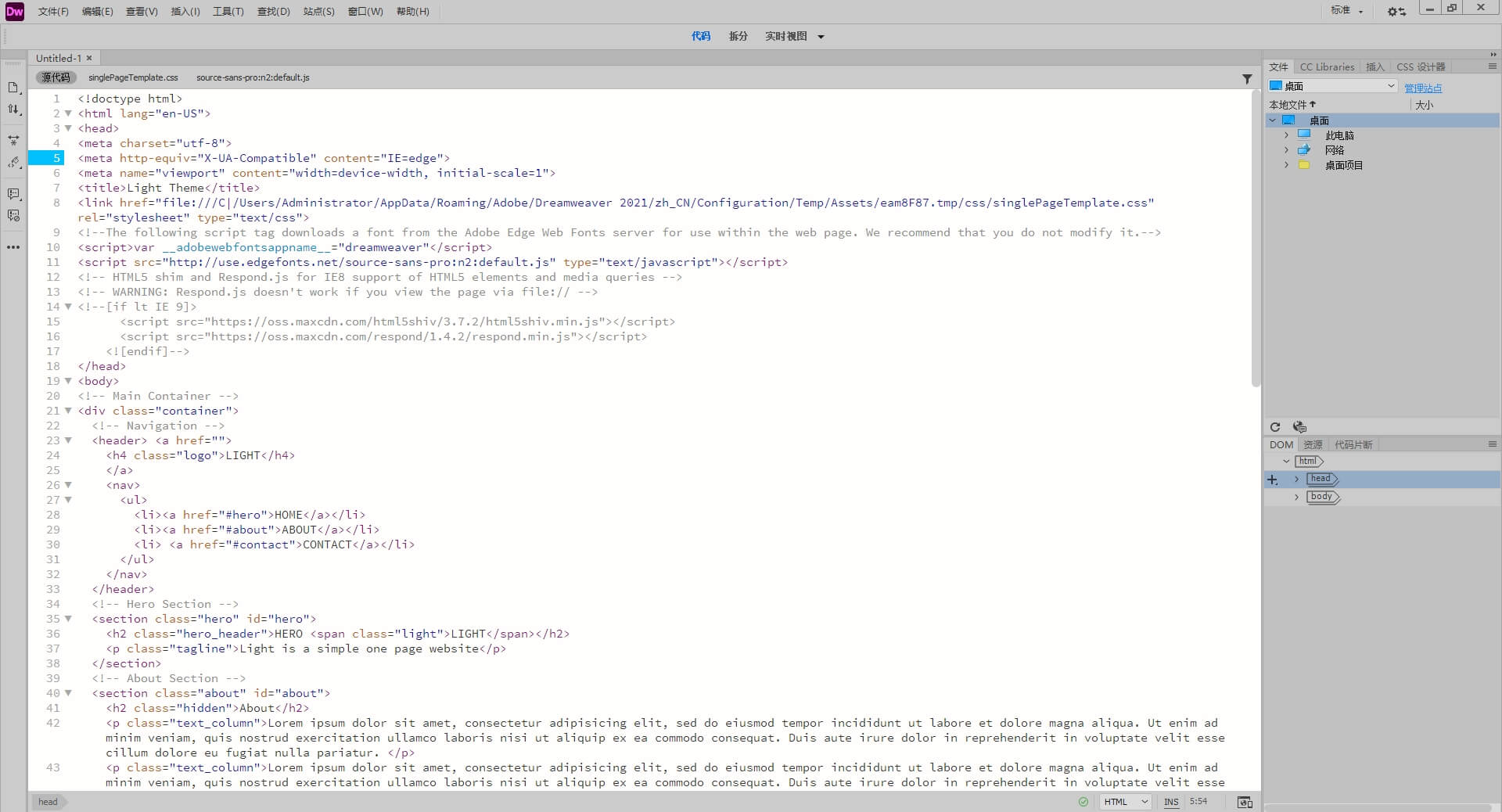Screen dimensions: 1502x812
Task: Click the add element plus icon in DOM panel
Action: [x=1271, y=480]
